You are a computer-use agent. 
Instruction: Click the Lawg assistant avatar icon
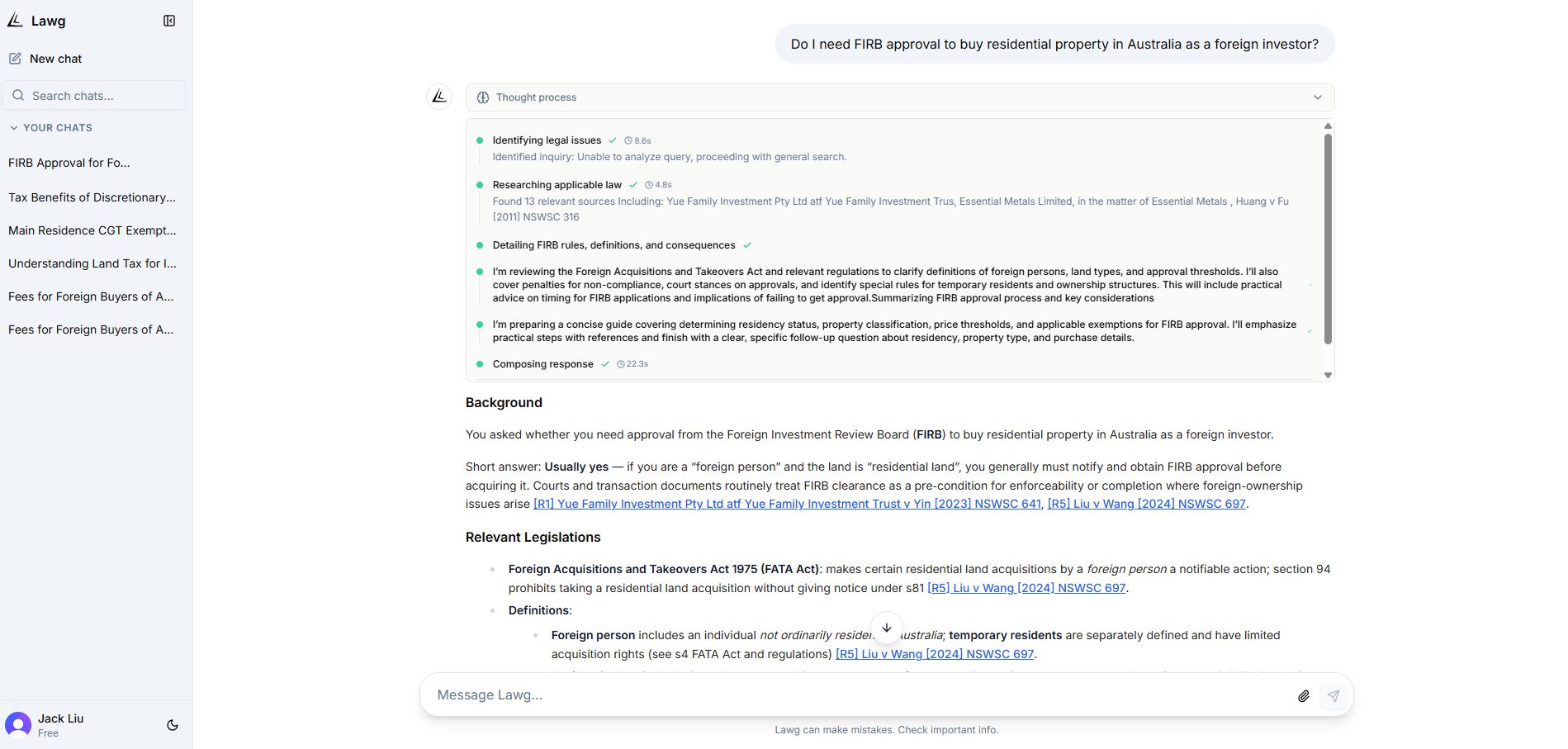coord(439,97)
